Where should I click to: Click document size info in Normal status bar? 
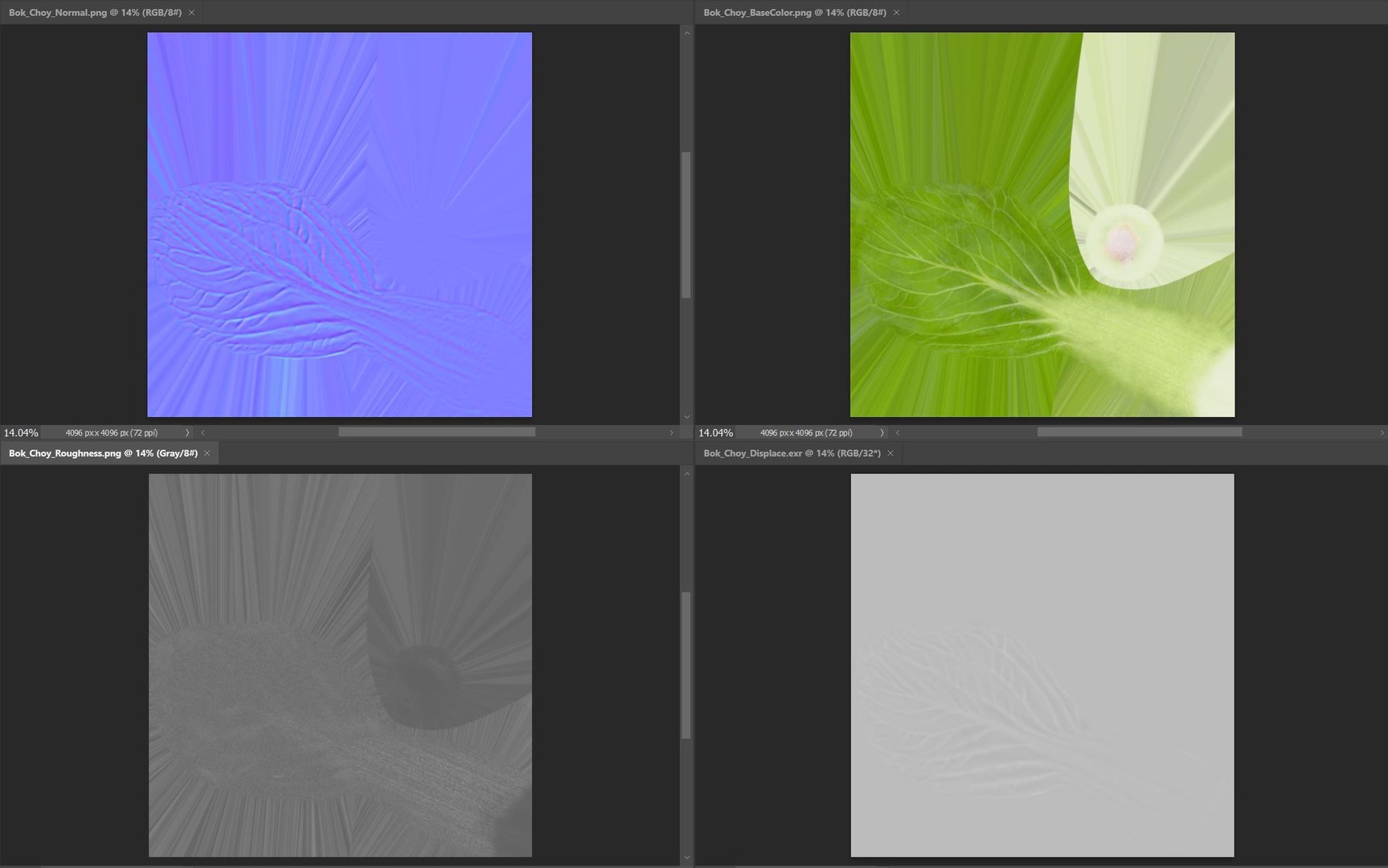[112, 432]
